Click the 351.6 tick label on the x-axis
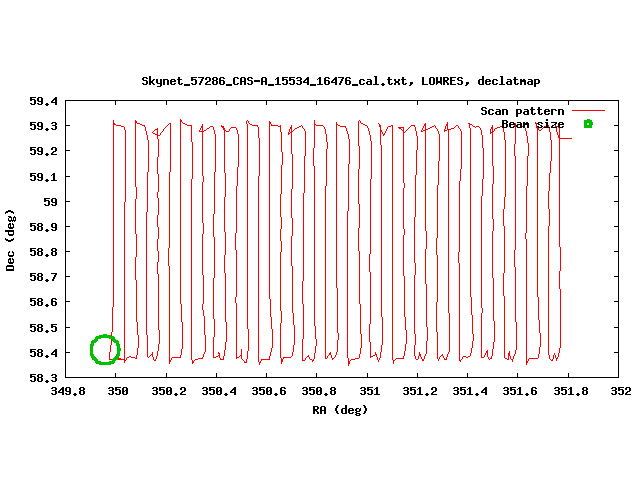This screenshot has height=480, width=640. click(520, 393)
